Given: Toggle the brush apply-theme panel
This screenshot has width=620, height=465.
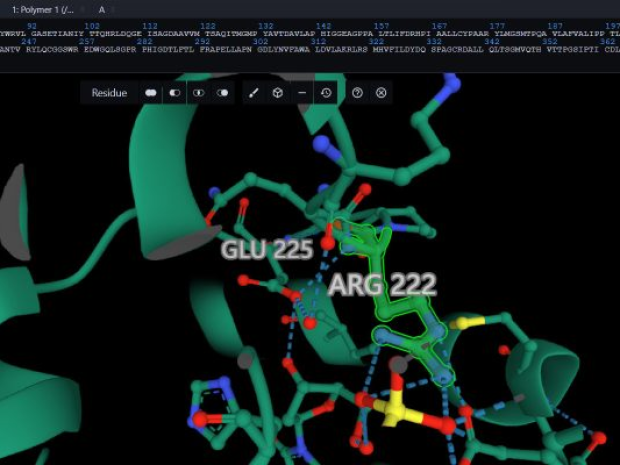Looking at the screenshot, I should coord(254,93).
